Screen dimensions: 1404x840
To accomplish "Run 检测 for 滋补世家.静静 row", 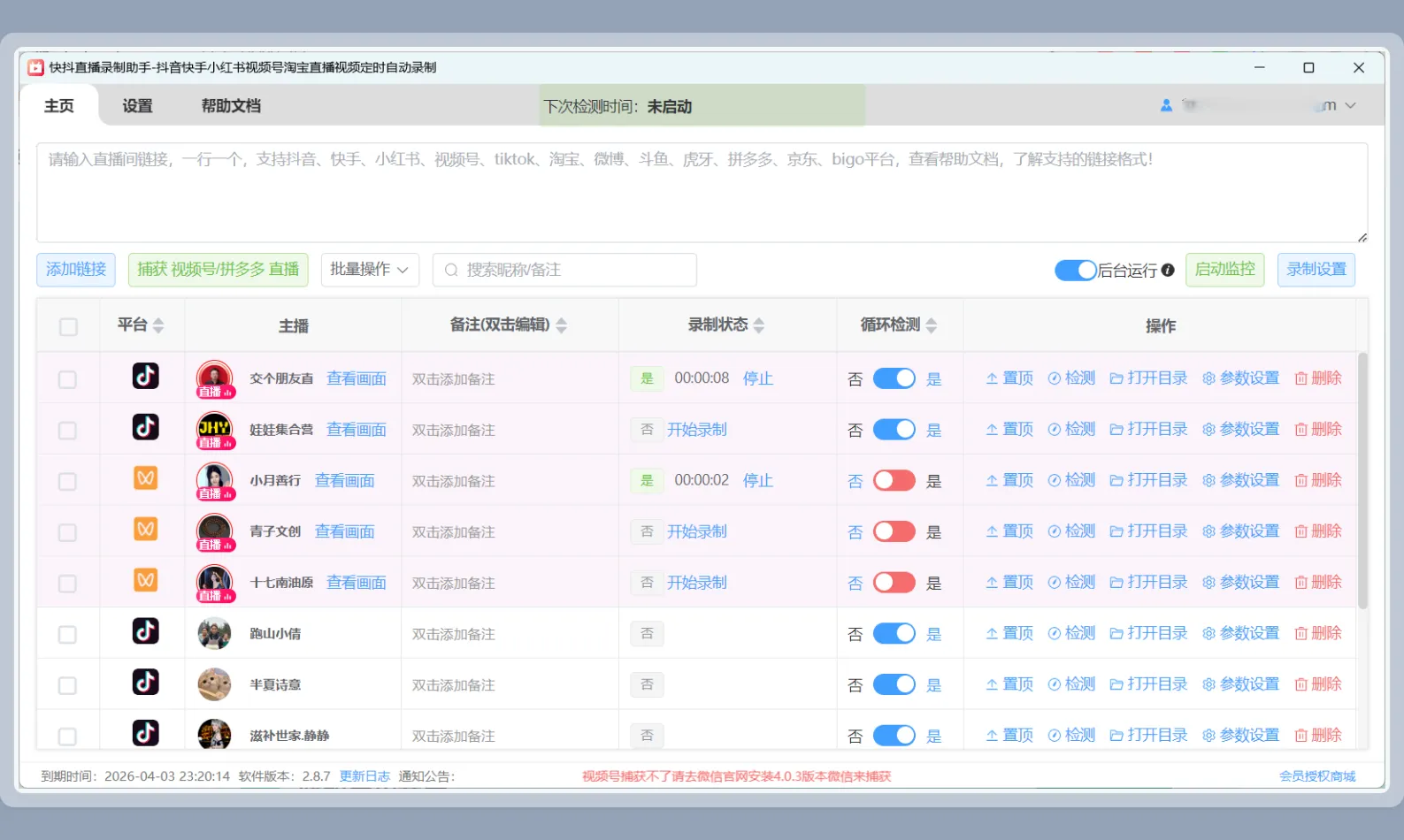I will [1071, 736].
